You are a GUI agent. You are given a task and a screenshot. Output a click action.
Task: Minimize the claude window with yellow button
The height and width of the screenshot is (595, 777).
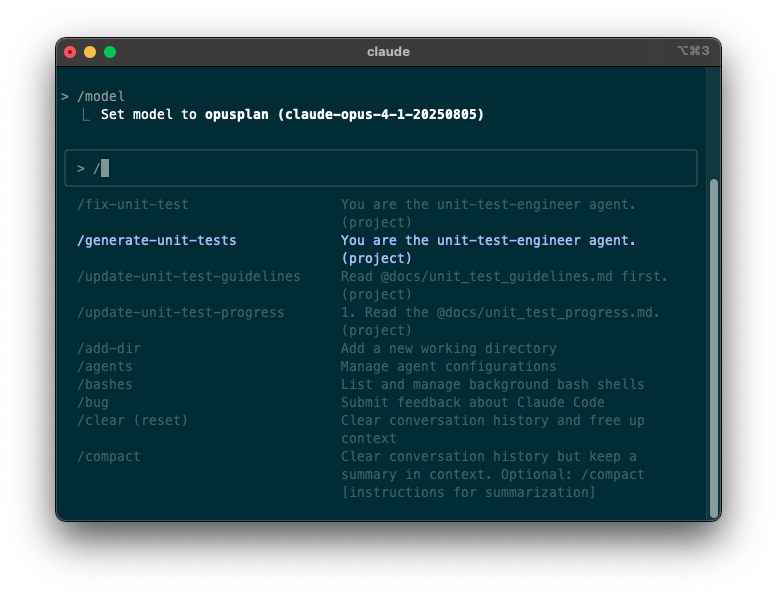(x=90, y=52)
